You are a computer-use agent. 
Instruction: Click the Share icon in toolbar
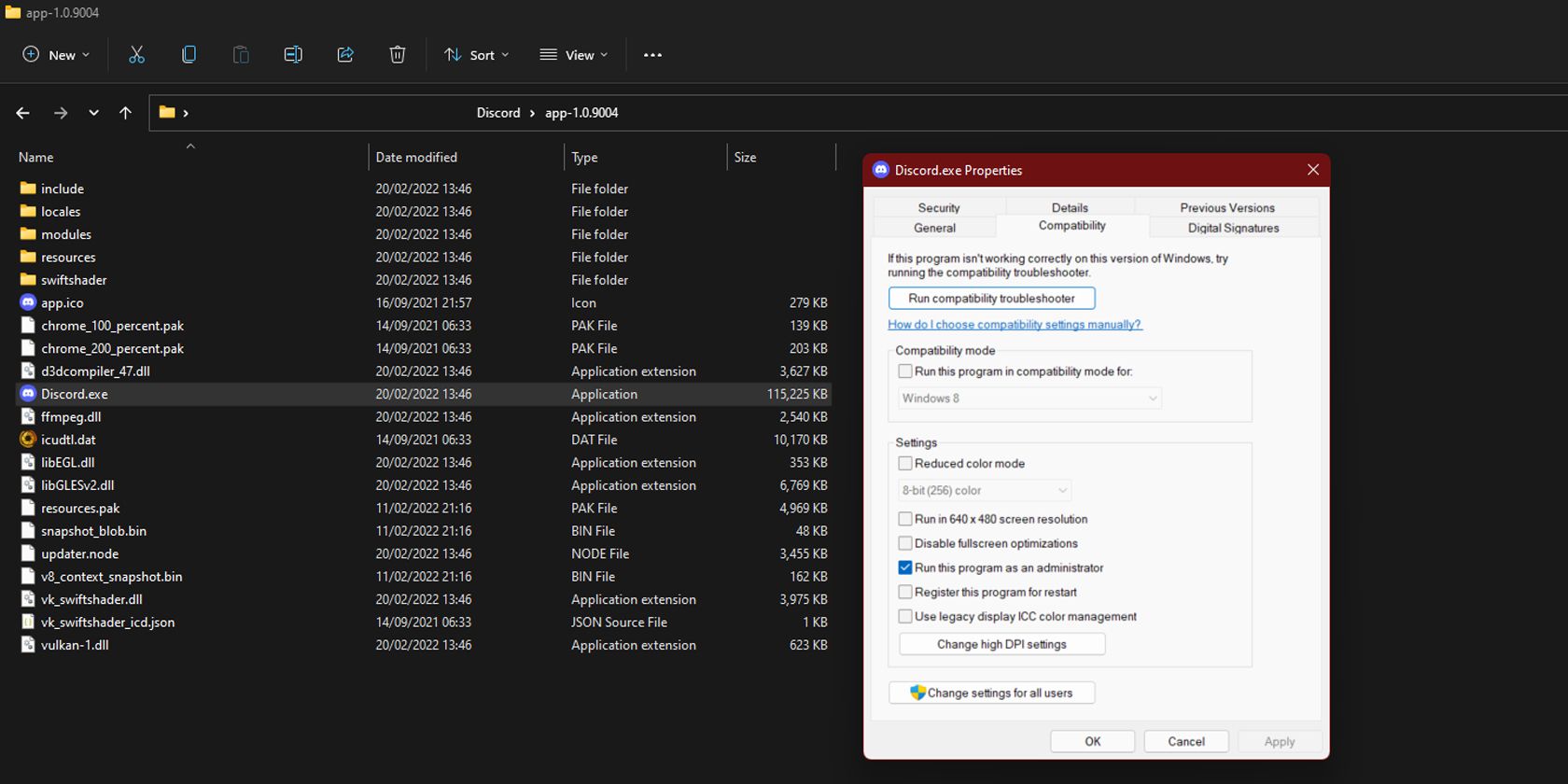click(345, 55)
